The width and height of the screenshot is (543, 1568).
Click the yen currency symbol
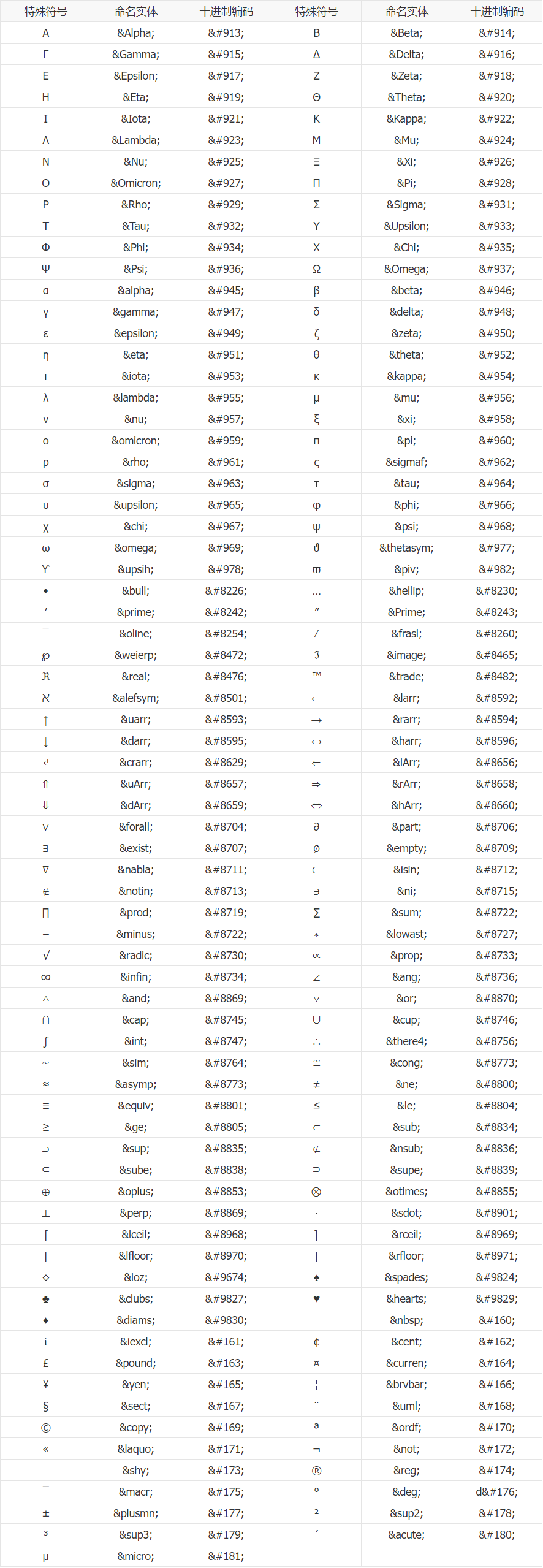[x=45, y=1385]
